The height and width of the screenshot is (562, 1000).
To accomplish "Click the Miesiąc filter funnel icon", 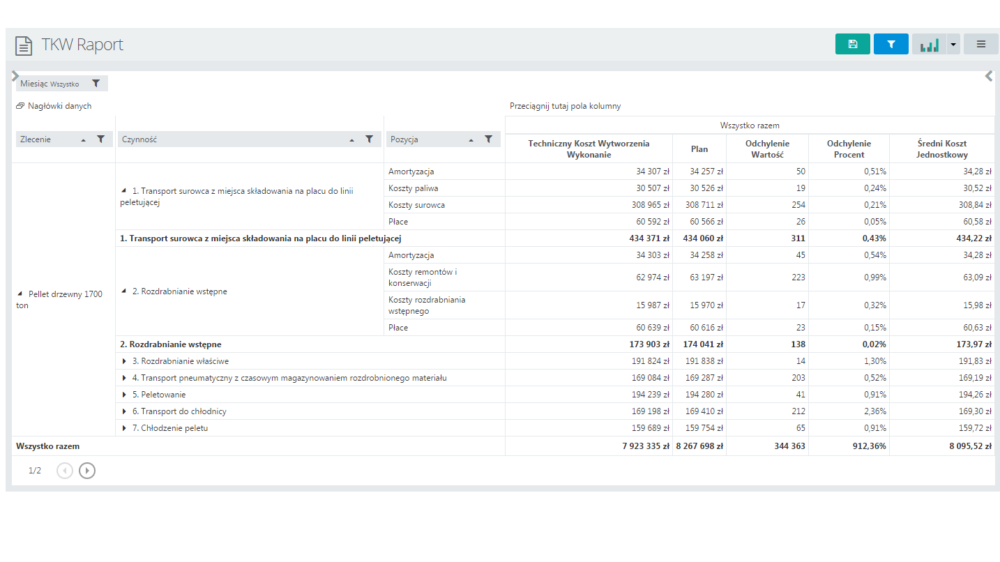I will point(96,84).
